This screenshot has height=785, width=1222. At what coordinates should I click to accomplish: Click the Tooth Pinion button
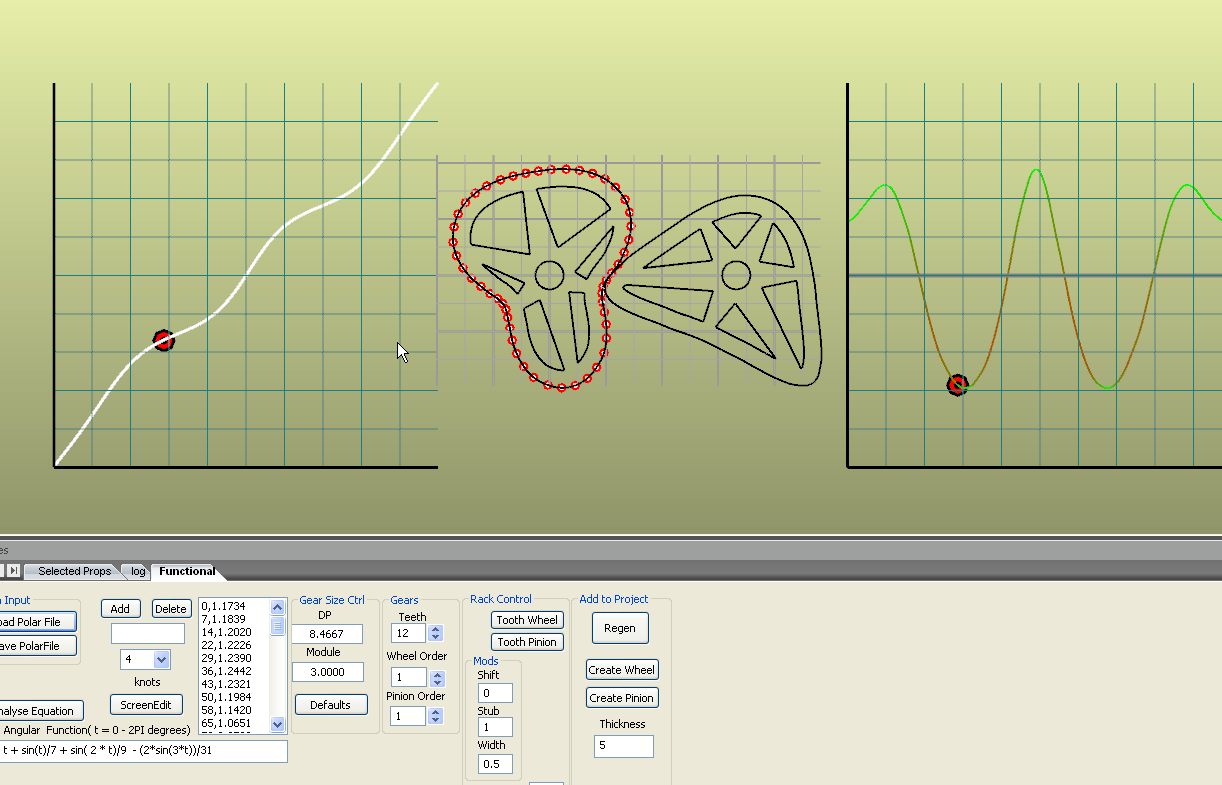tap(527, 642)
